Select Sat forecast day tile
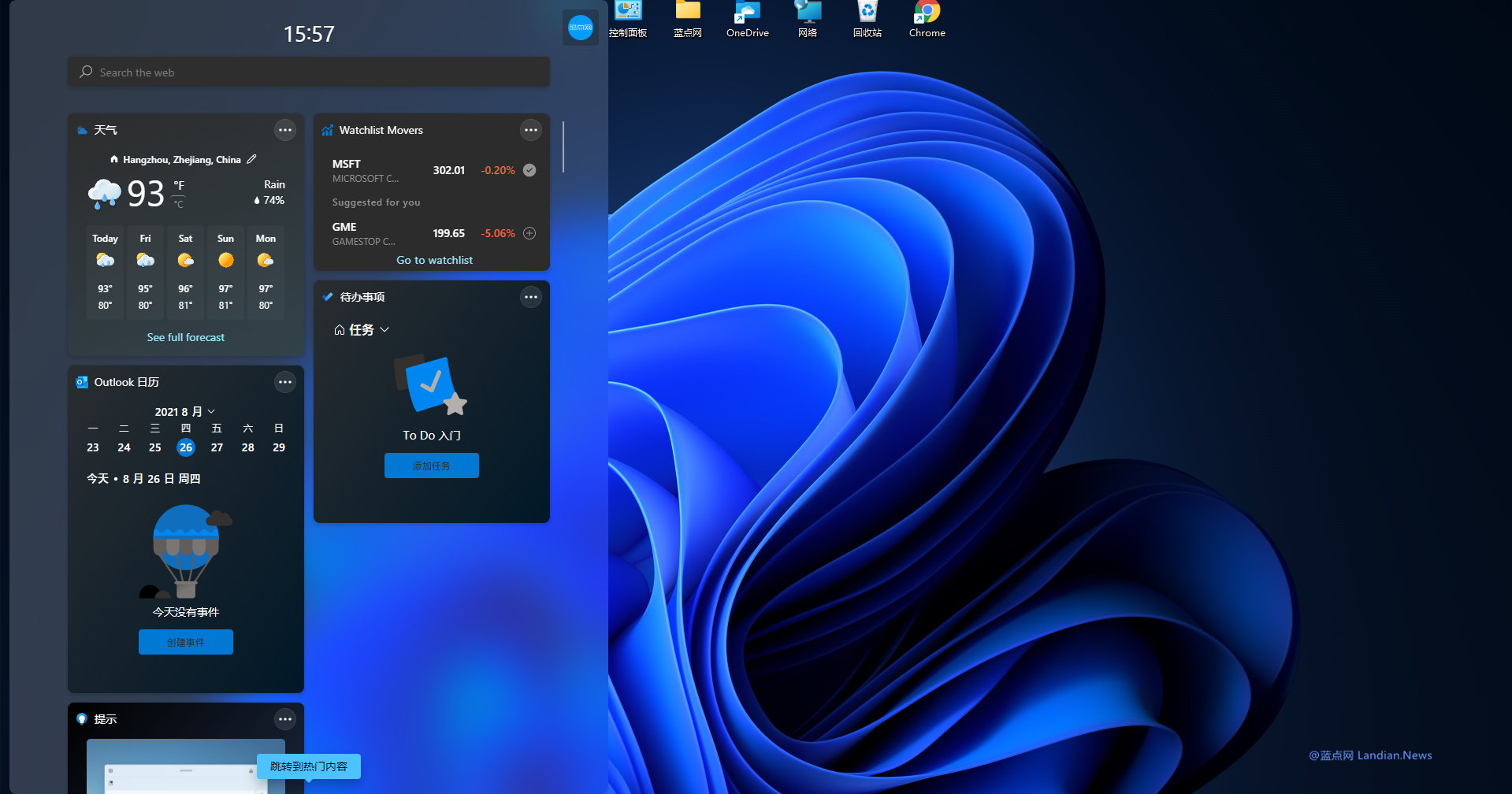Image resolution: width=1512 pixels, height=794 pixels. tap(185, 272)
